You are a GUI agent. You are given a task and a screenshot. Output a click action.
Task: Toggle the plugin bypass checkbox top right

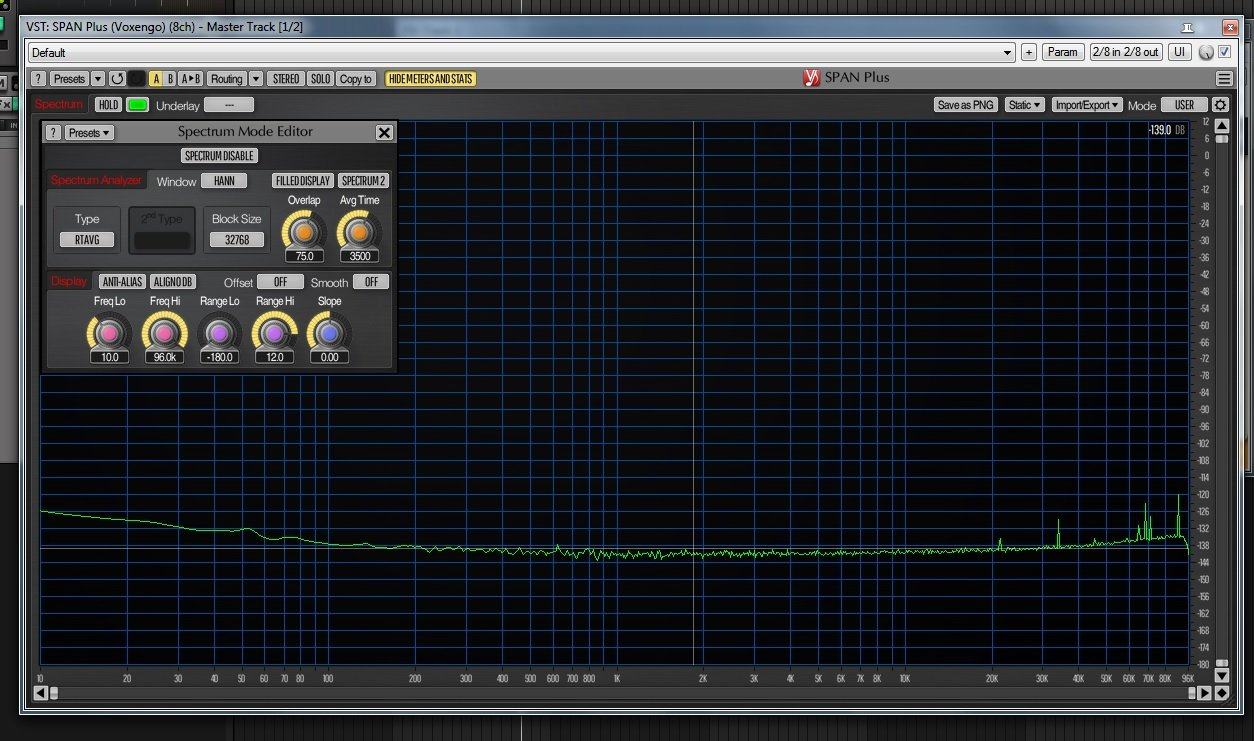click(x=1224, y=52)
